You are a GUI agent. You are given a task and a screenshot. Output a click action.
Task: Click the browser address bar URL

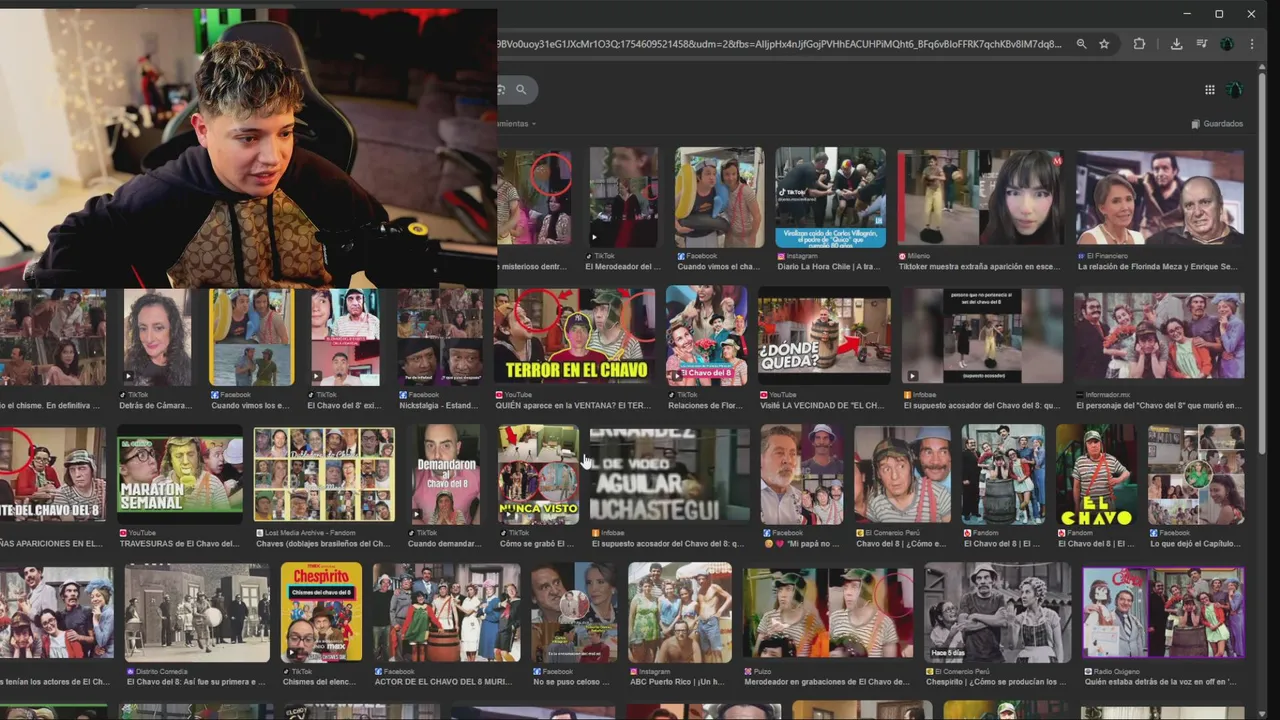[780, 44]
